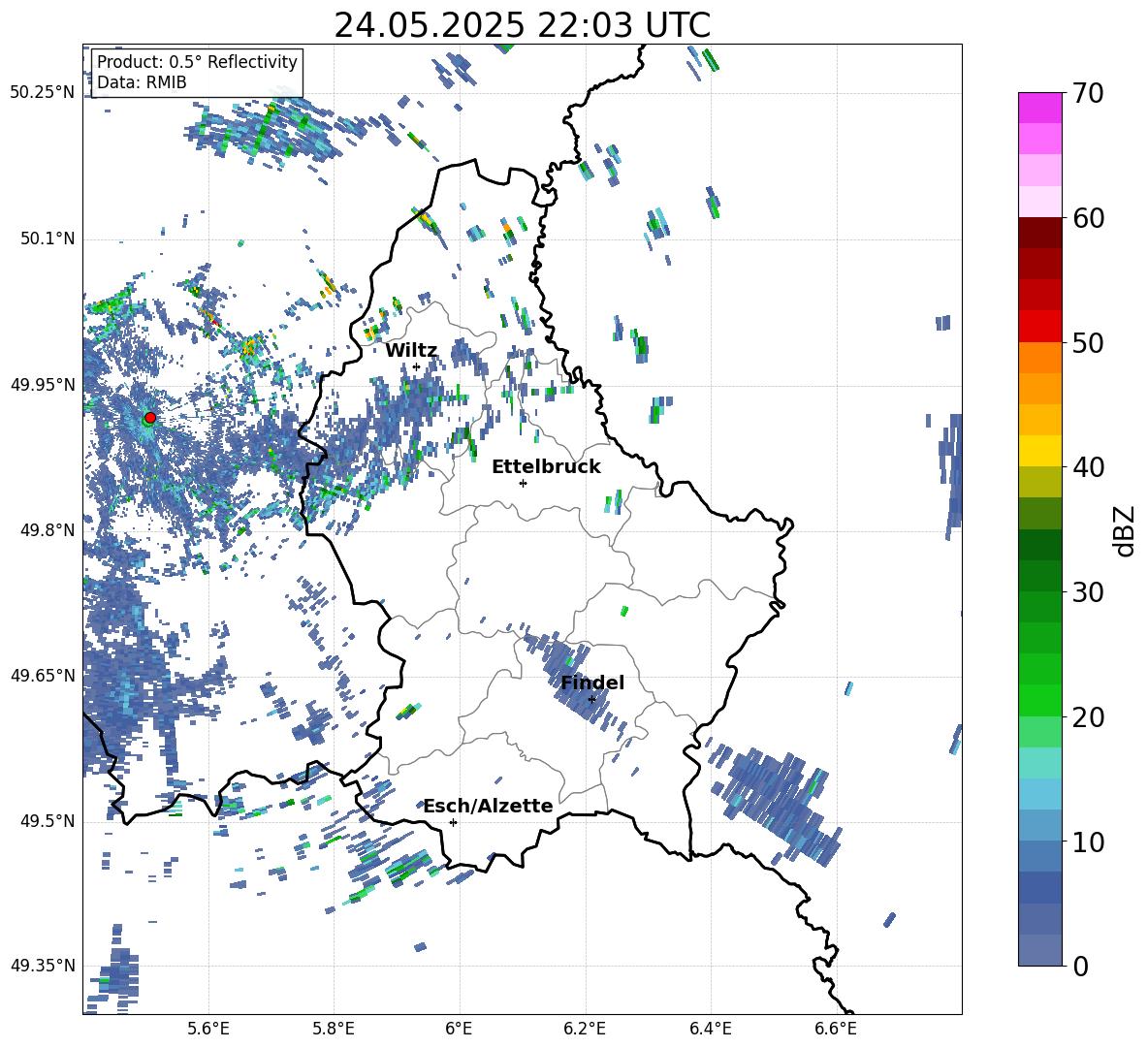The height and width of the screenshot is (1048, 1148).
Task: Click the 49.8°N latitude label
Action: [x=48, y=530]
